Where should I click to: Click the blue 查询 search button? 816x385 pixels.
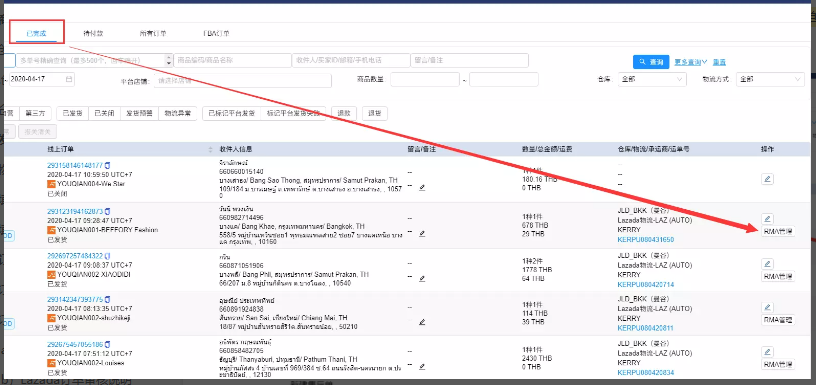tap(651, 61)
